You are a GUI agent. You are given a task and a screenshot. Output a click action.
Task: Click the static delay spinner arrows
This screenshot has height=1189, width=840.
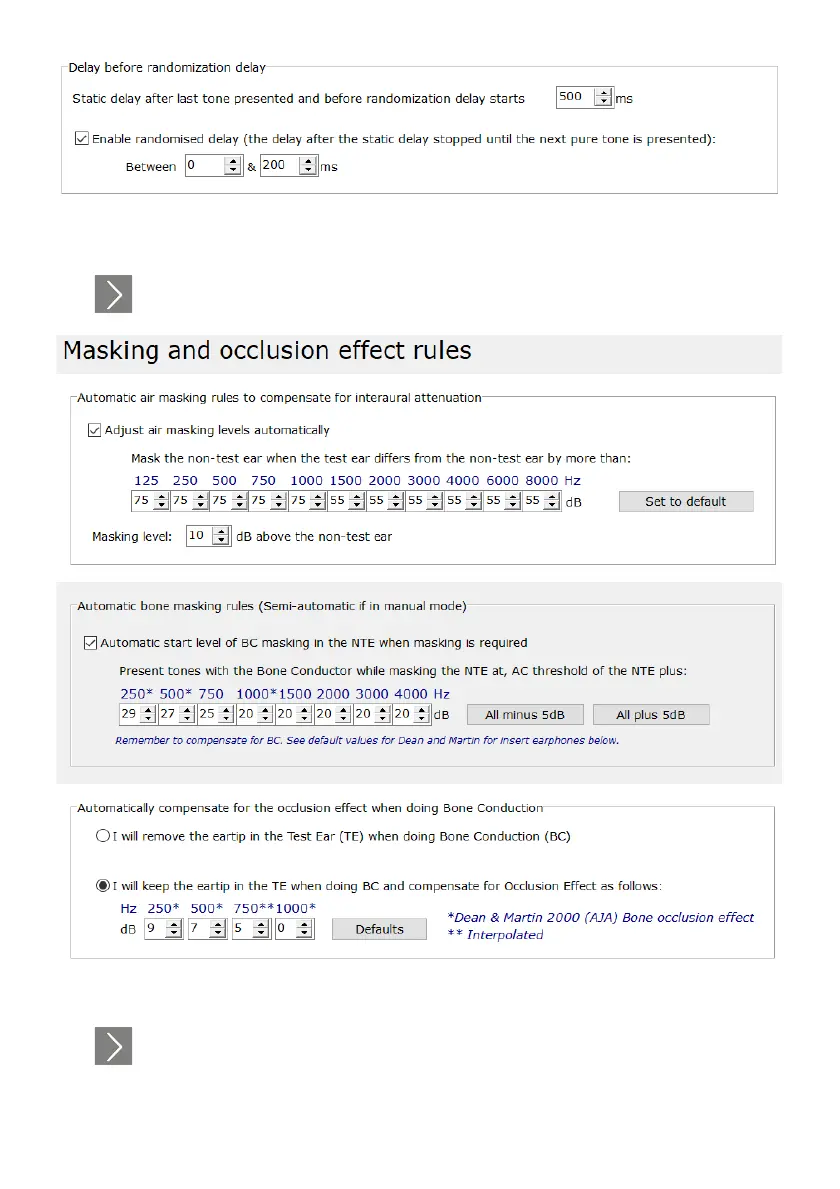click(602, 97)
